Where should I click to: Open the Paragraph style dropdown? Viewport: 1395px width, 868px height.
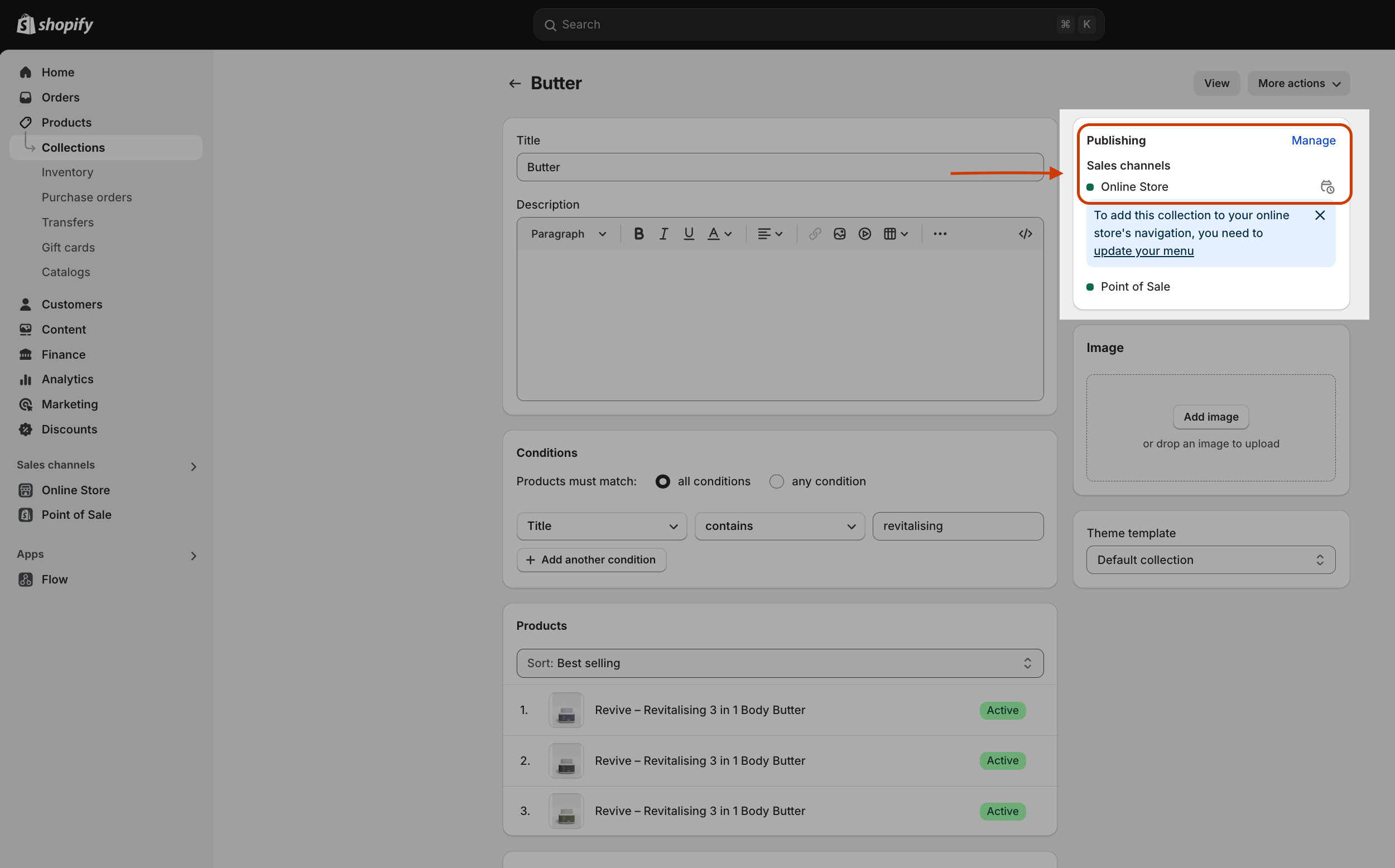(x=567, y=234)
